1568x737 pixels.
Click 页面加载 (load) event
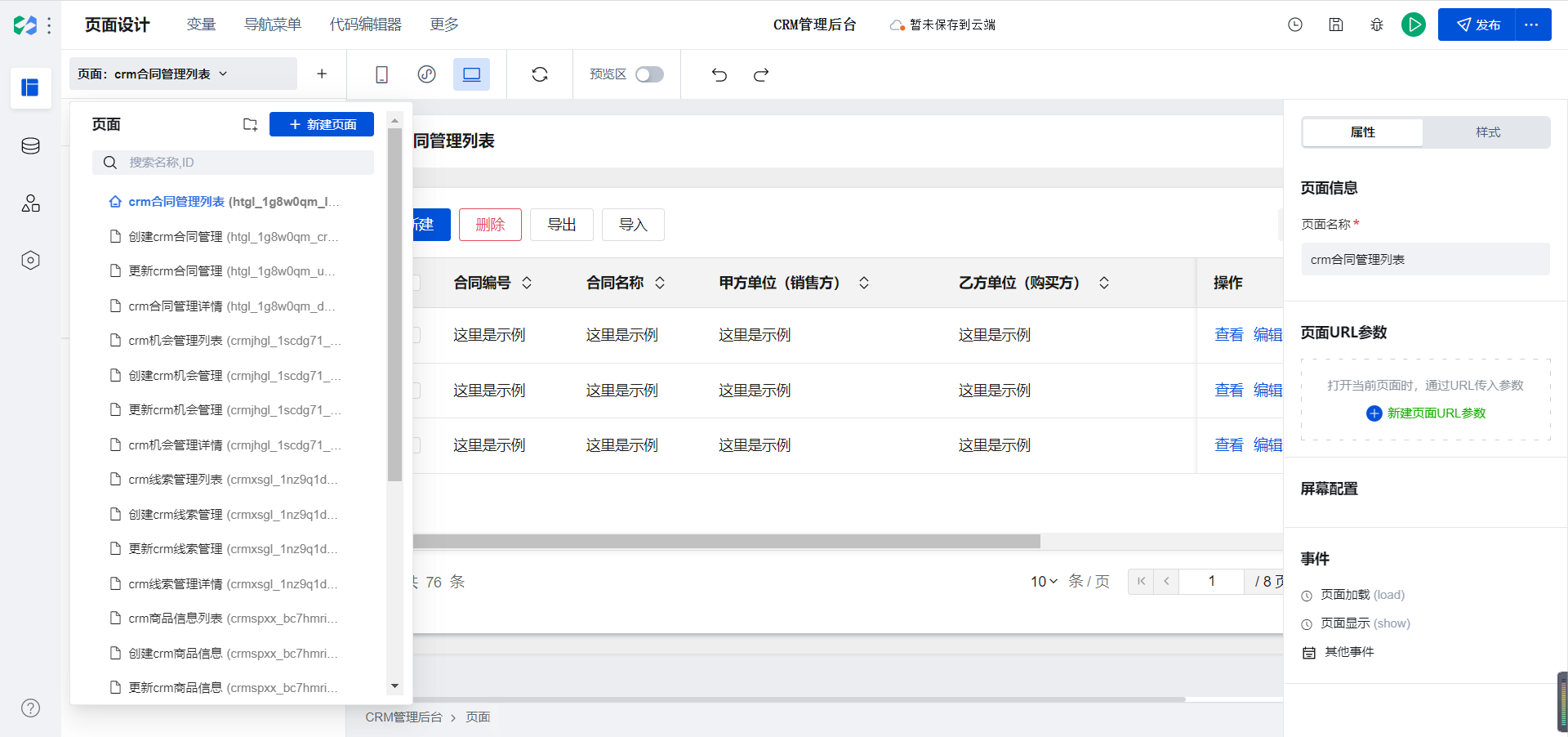click(x=1353, y=595)
